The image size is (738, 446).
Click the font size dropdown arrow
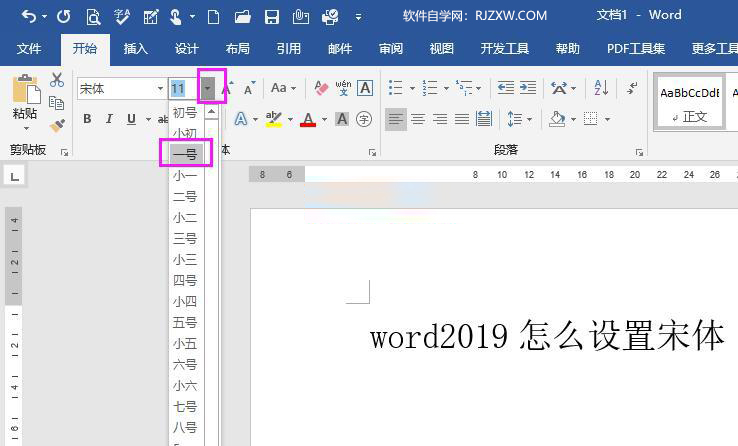point(207,88)
